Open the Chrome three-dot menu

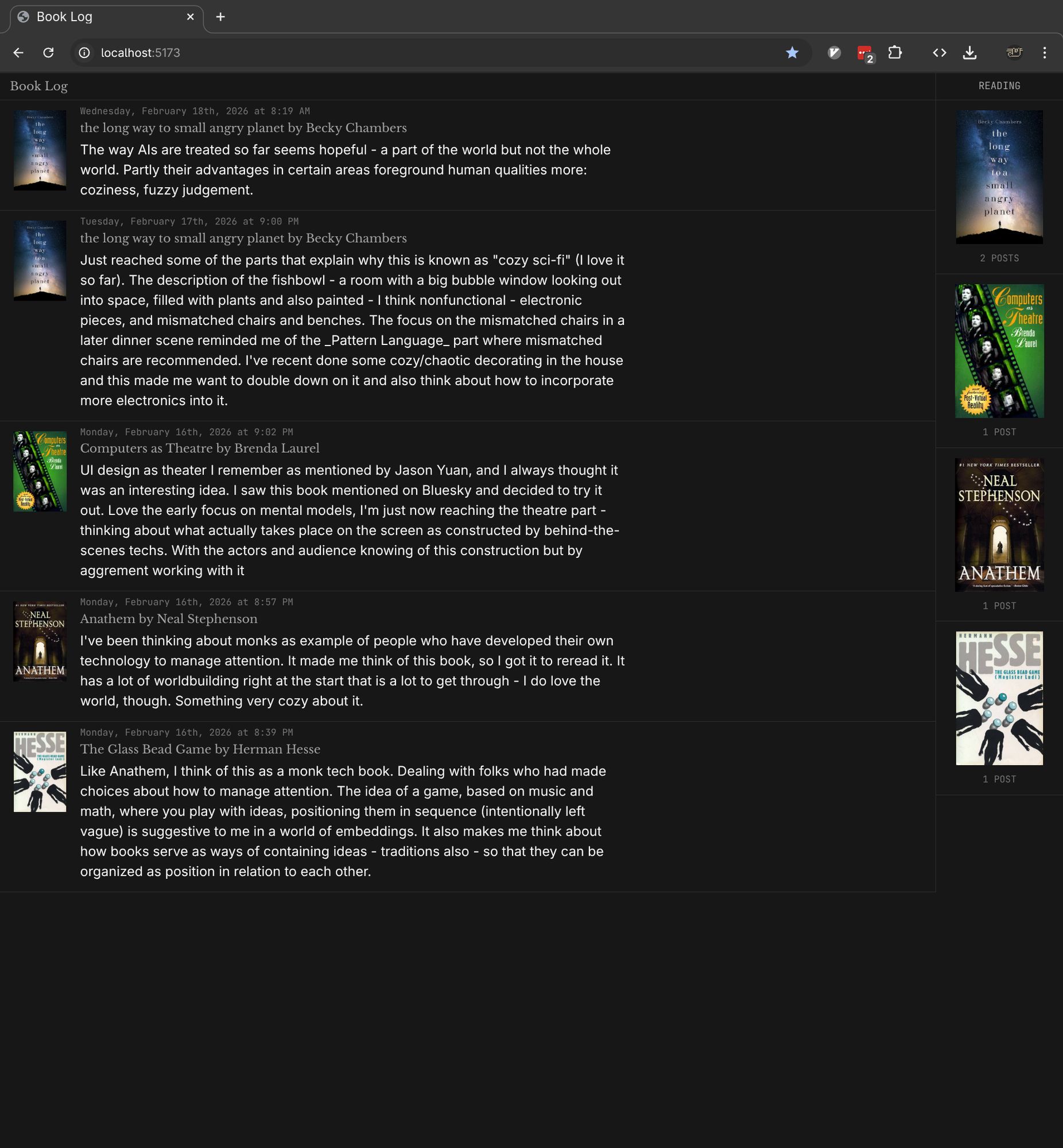point(1044,53)
